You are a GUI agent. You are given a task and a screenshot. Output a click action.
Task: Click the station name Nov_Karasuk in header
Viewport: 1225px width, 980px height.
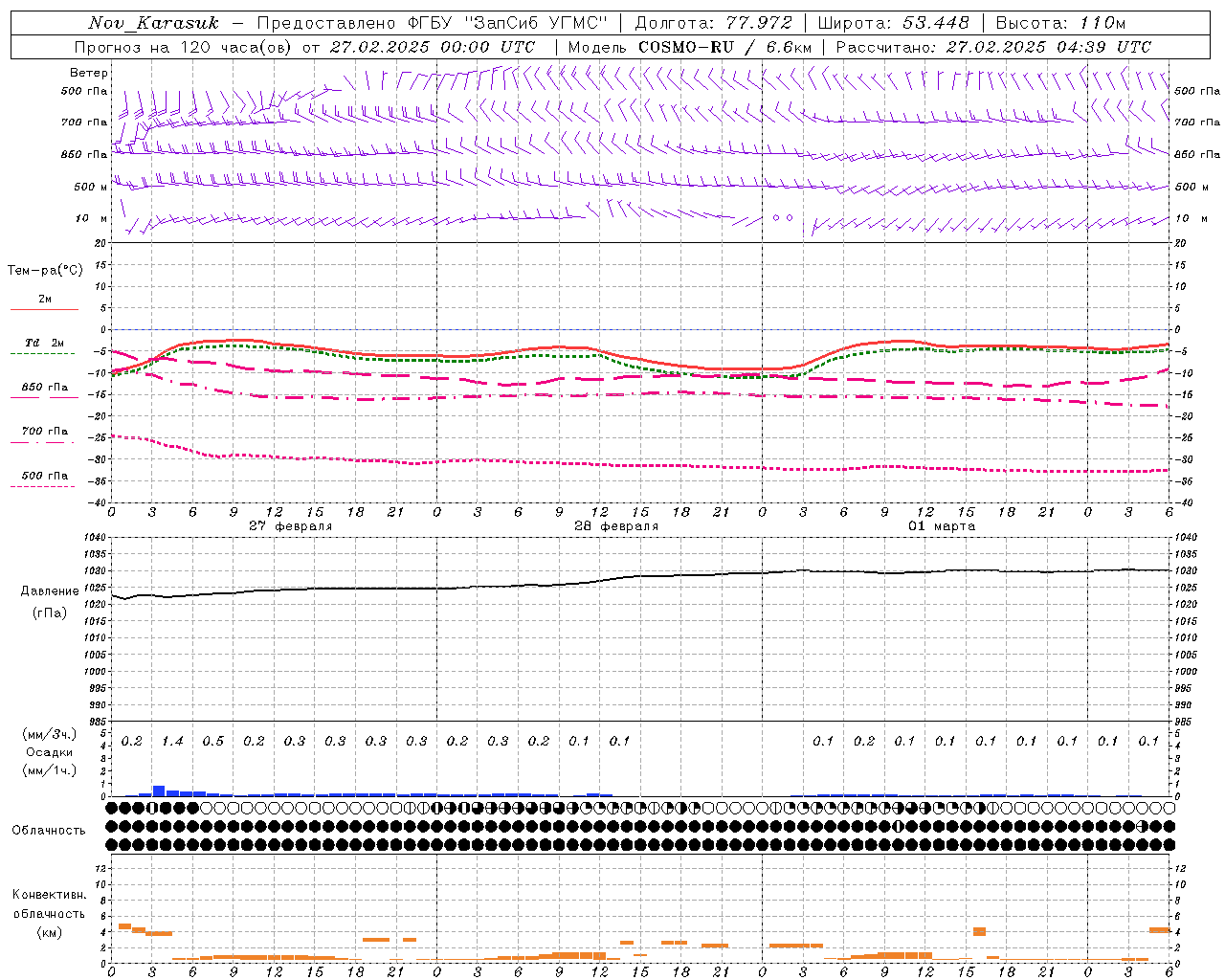(153, 23)
